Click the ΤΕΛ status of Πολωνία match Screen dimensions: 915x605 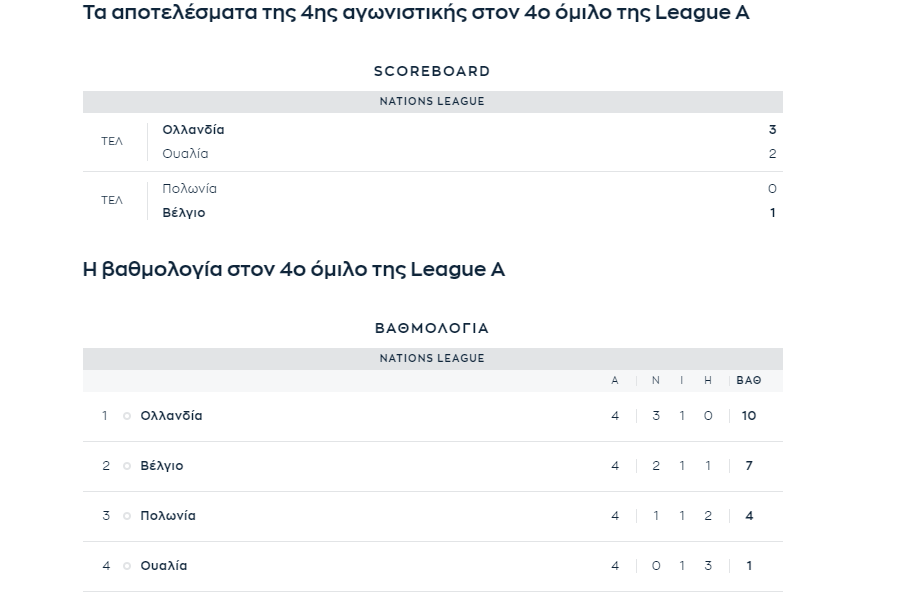pos(112,200)
